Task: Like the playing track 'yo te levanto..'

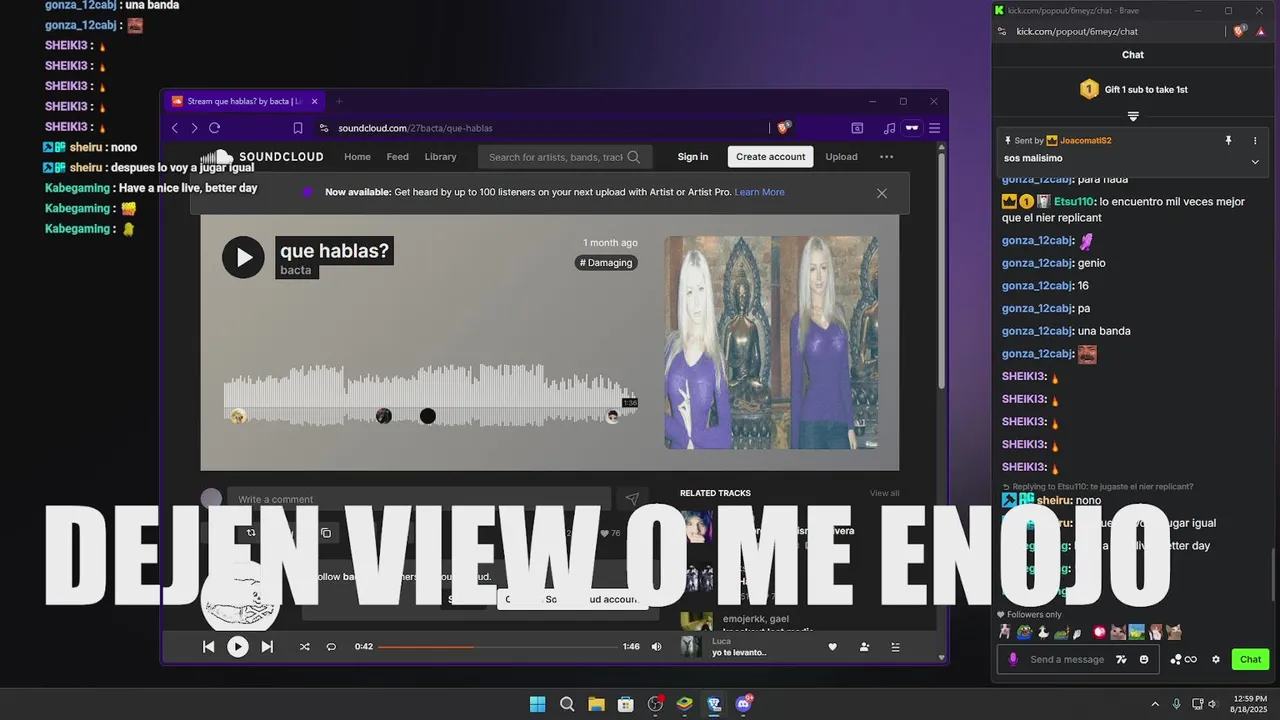Action: pos(832,647)
